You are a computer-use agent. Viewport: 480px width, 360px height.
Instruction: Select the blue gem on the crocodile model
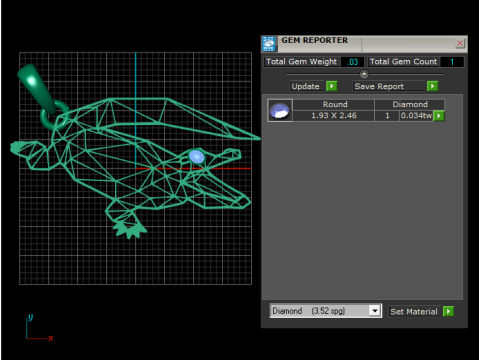pyautogui.click(x=196, y=156)
